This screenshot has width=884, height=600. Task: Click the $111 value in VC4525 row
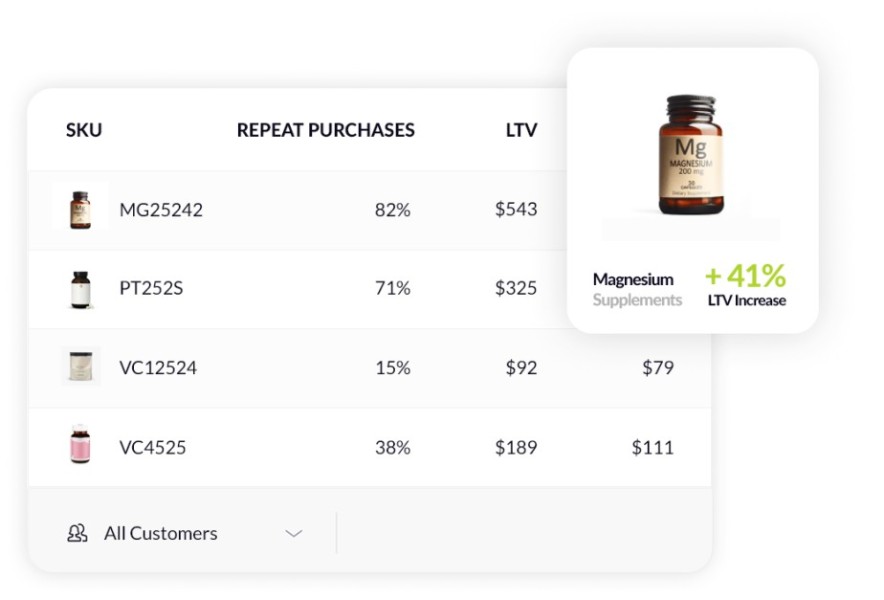[652, 448]
